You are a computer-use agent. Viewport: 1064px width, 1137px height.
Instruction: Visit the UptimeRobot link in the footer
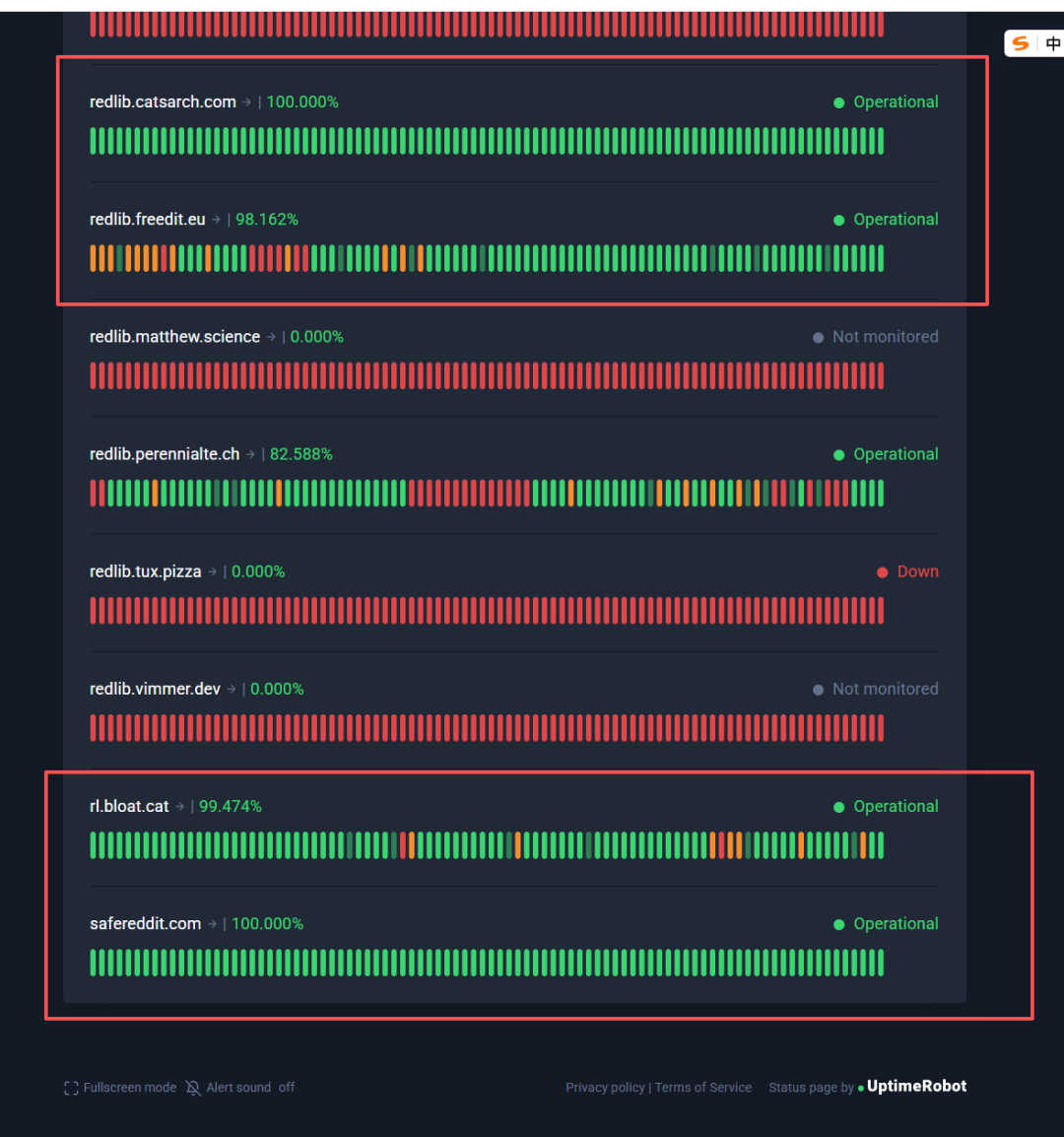pos(916,1087)
